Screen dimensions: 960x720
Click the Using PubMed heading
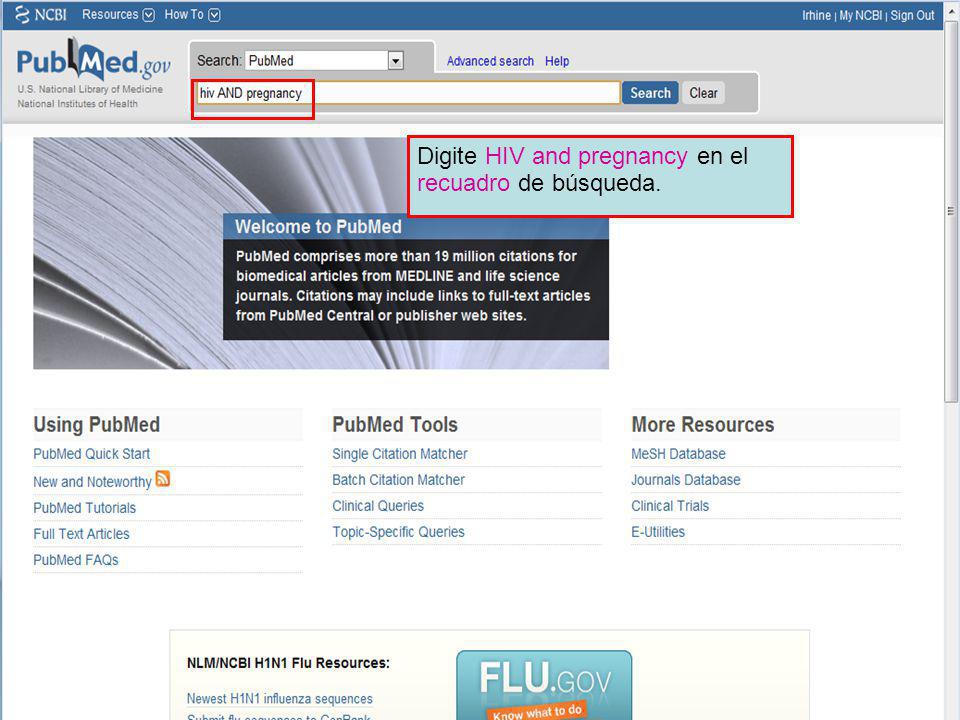click(97, 424)
